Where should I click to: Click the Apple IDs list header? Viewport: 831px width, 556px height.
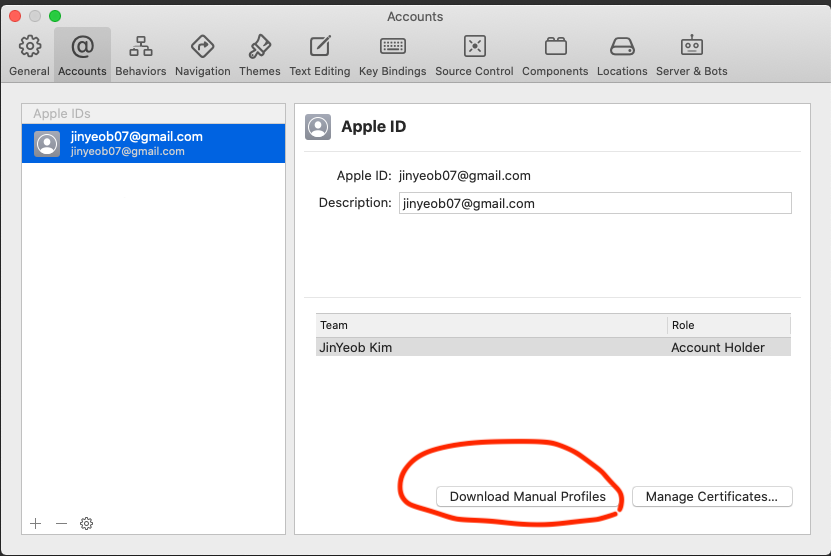[154, 113]
